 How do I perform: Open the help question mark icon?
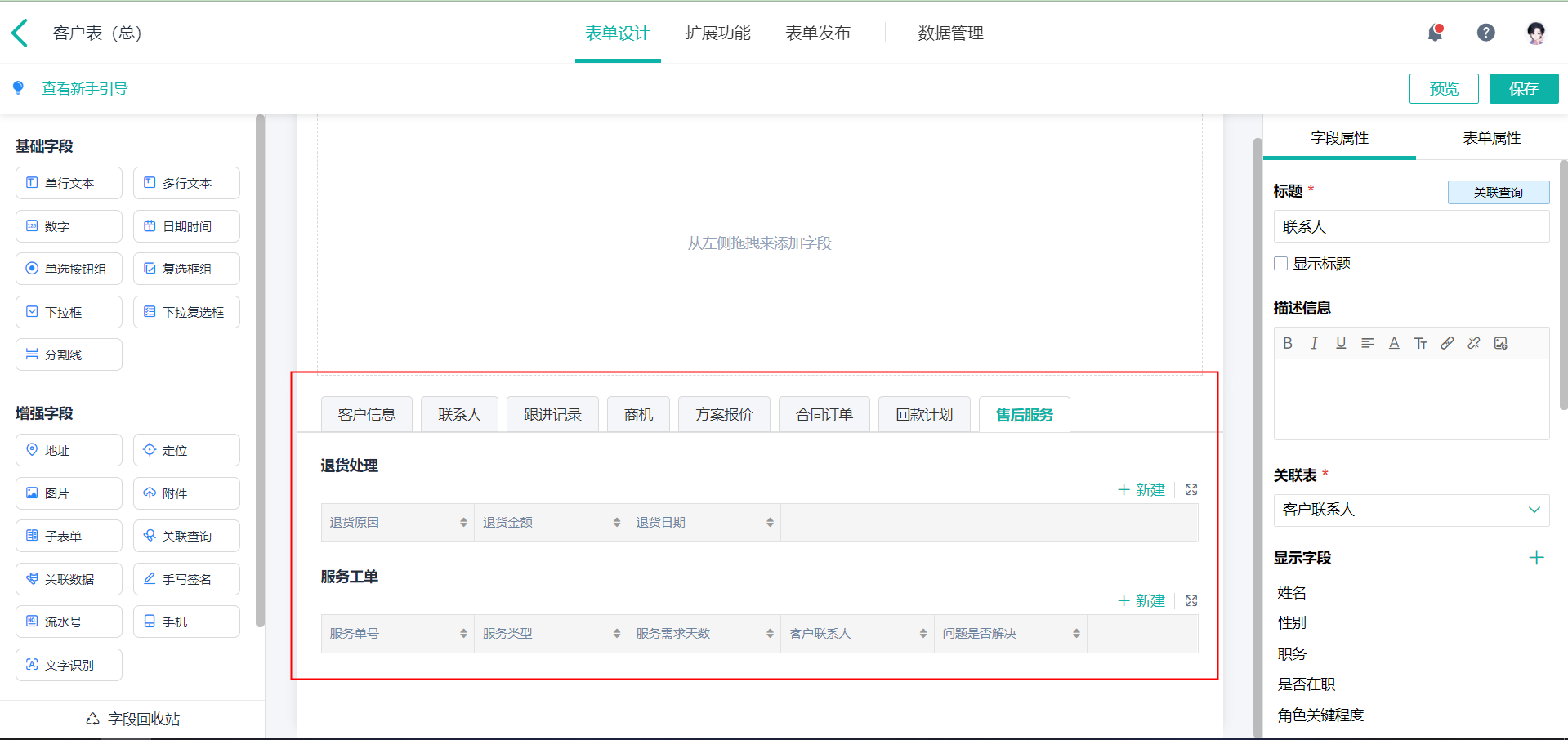[1485, 33]
